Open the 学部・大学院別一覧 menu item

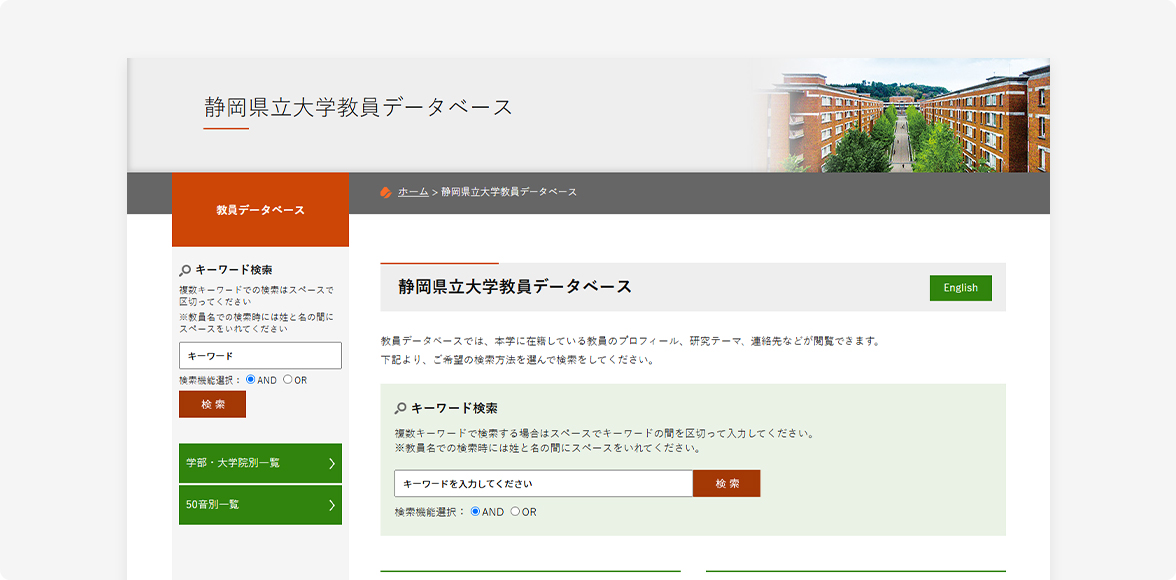click(x=260, y=464)
